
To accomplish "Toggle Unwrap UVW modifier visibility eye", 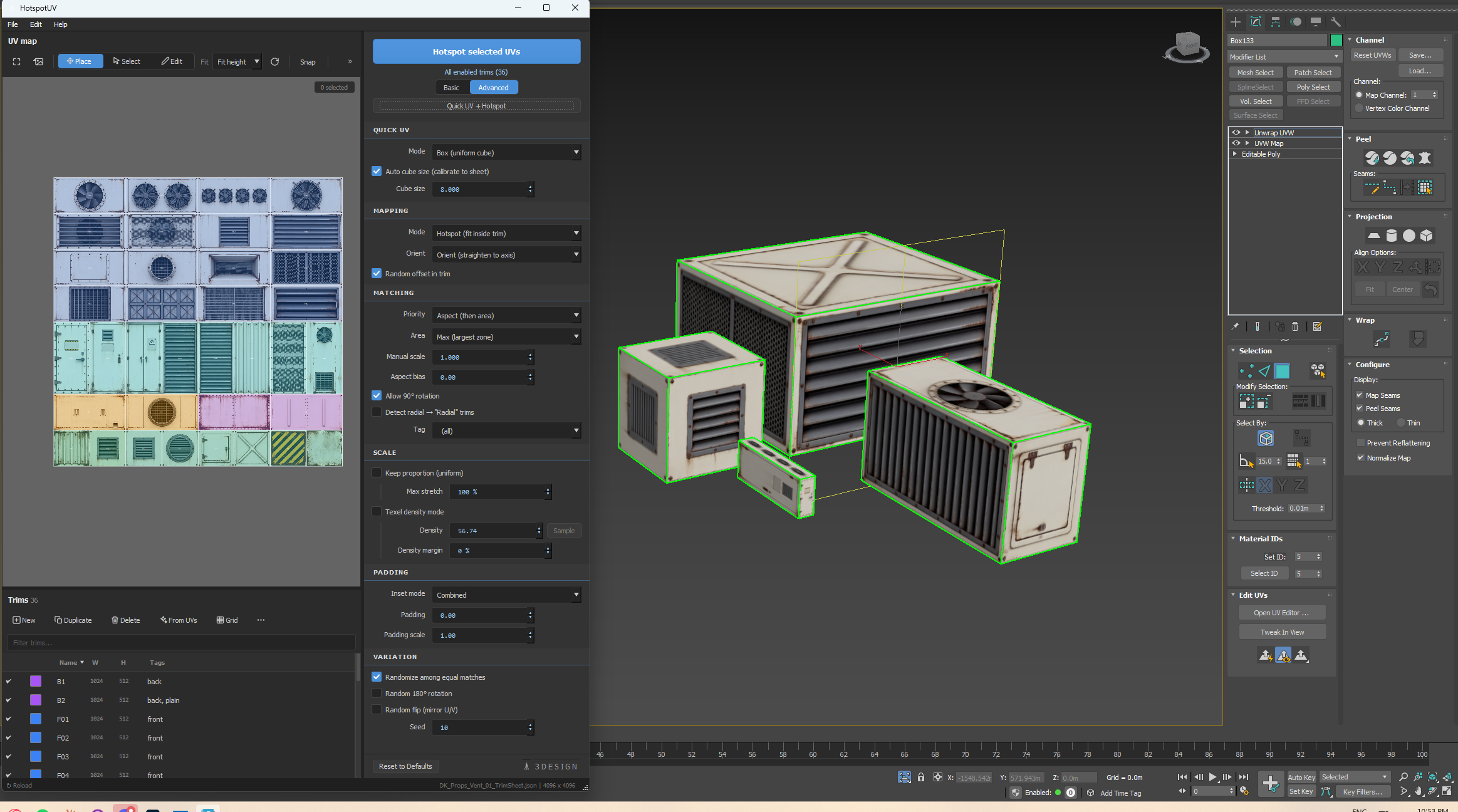I will [x=1236, y=132].
